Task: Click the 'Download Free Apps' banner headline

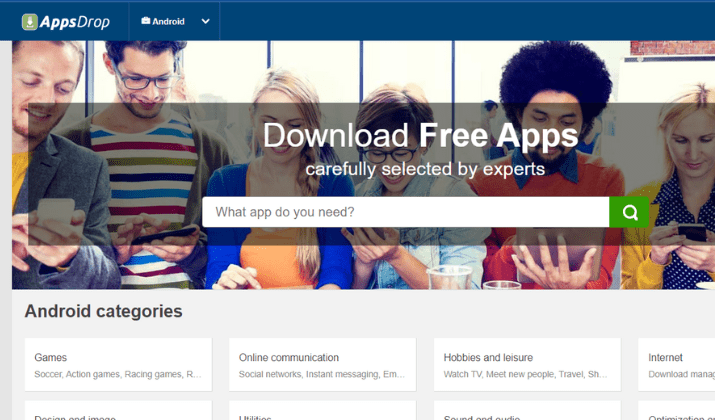Action: coord(420,135)
